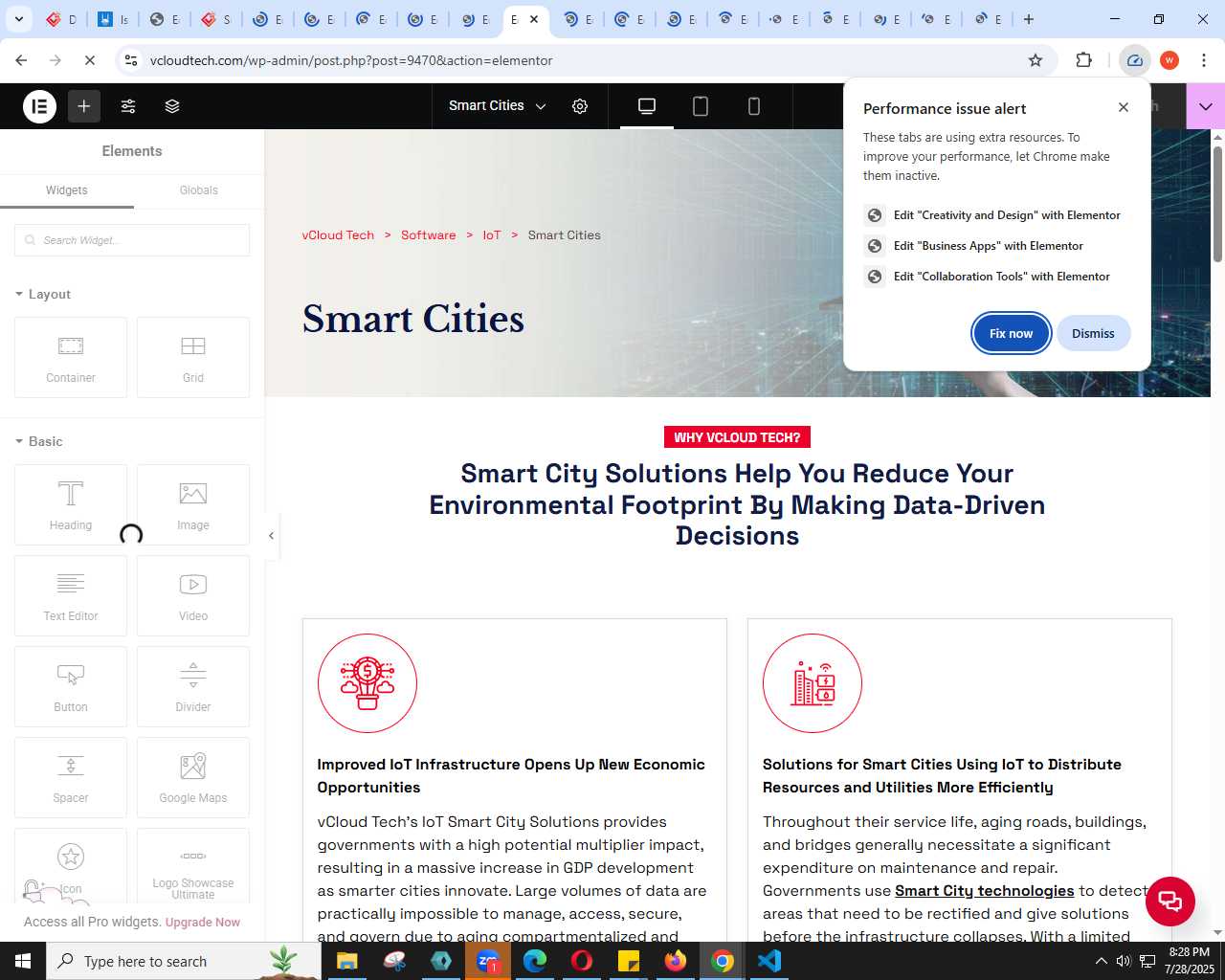The image size is (1225, 980).
Task: View site information icon in address bar
Action: point(131,60)
